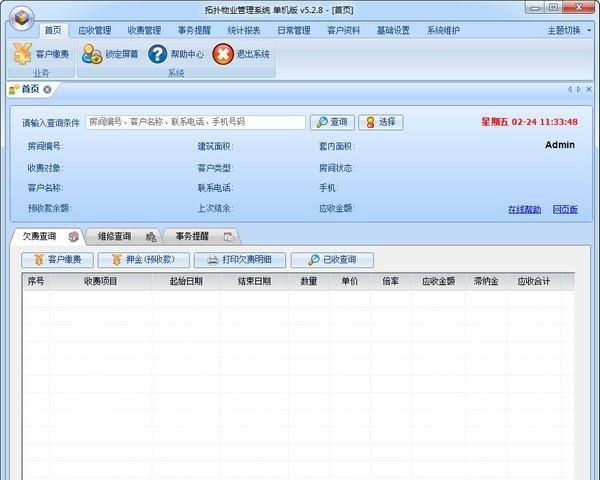Viewport: 600px width, 480px height.
Task: Click the 滞纳金 column header
Action: point(486,281)
